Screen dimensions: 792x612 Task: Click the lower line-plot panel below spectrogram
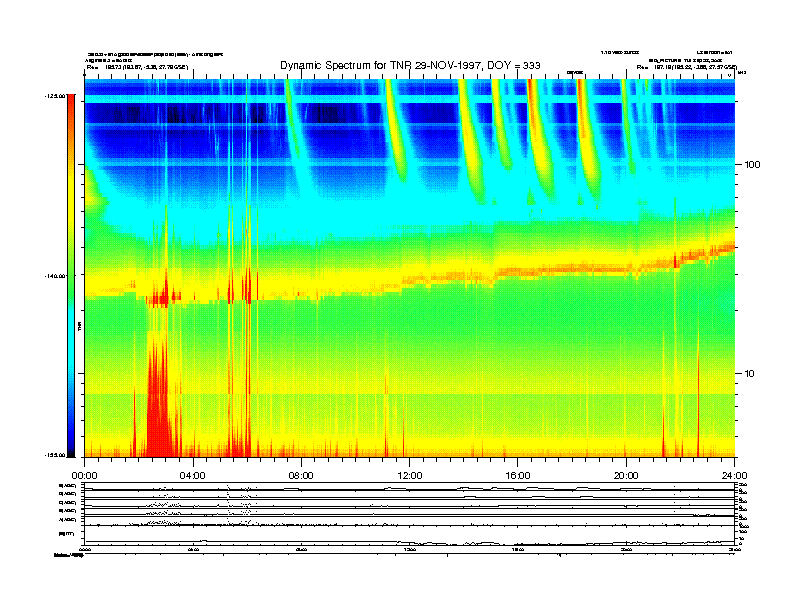click(410, 514)
